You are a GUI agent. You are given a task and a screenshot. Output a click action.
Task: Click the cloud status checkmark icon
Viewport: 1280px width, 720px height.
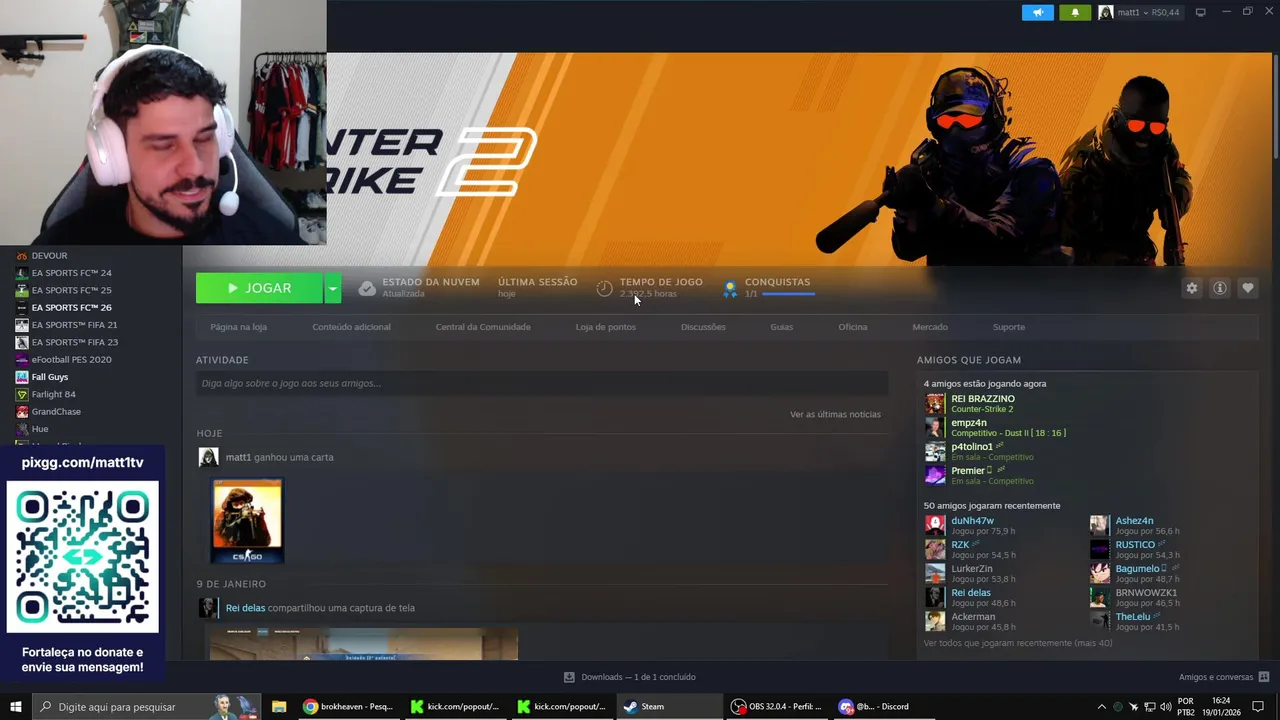pyautogui.click(x=367, y=288)
